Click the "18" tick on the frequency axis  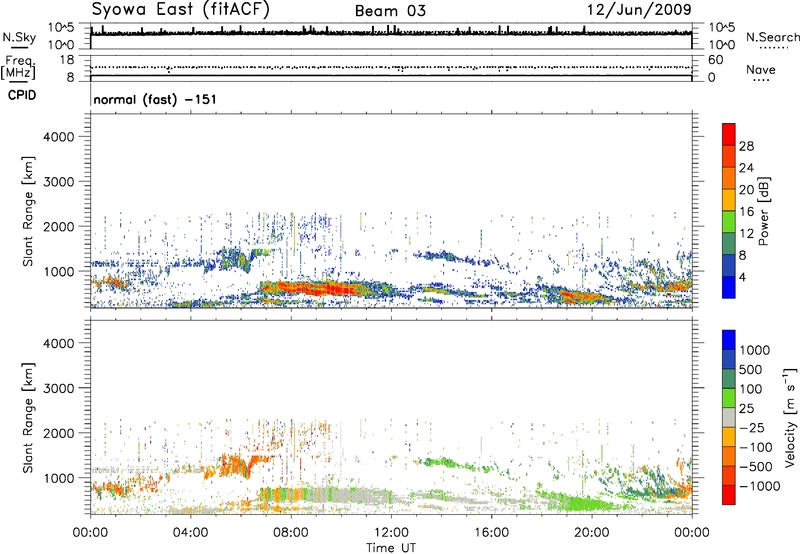[66, 60]
